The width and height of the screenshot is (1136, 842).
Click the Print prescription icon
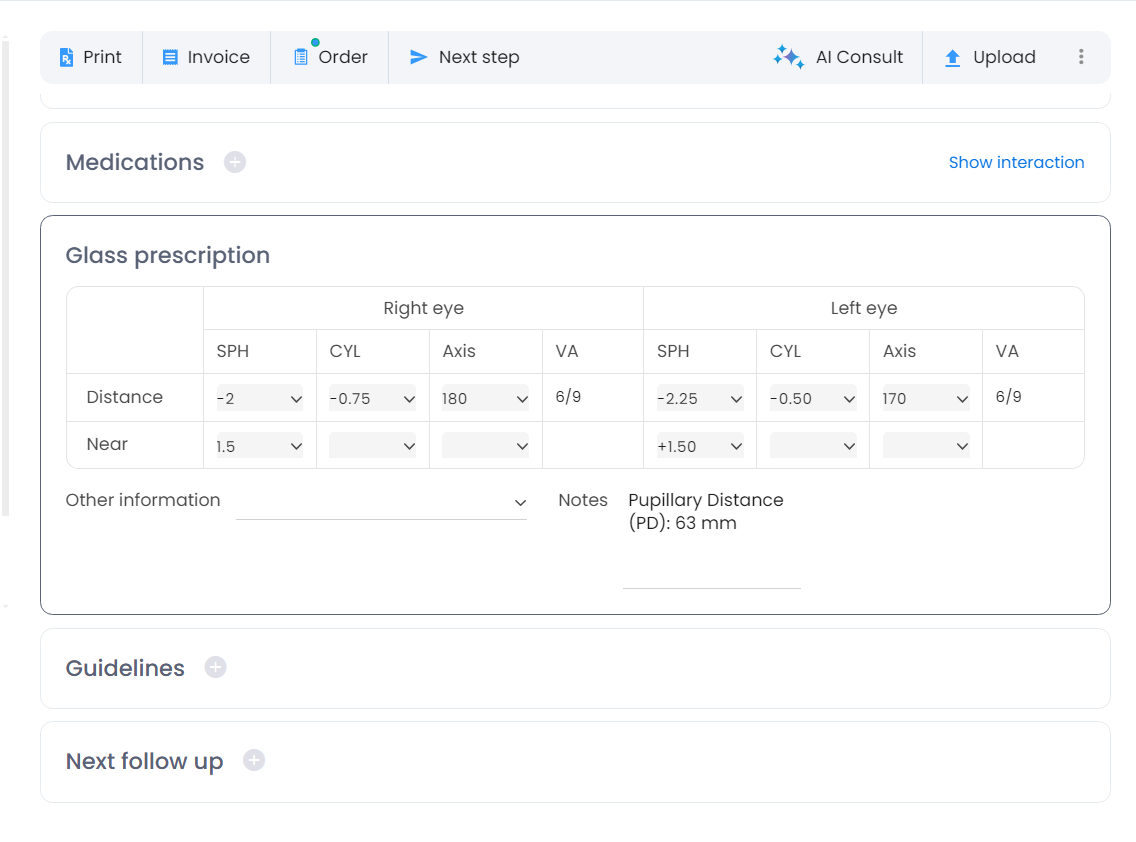pos(67,58)
